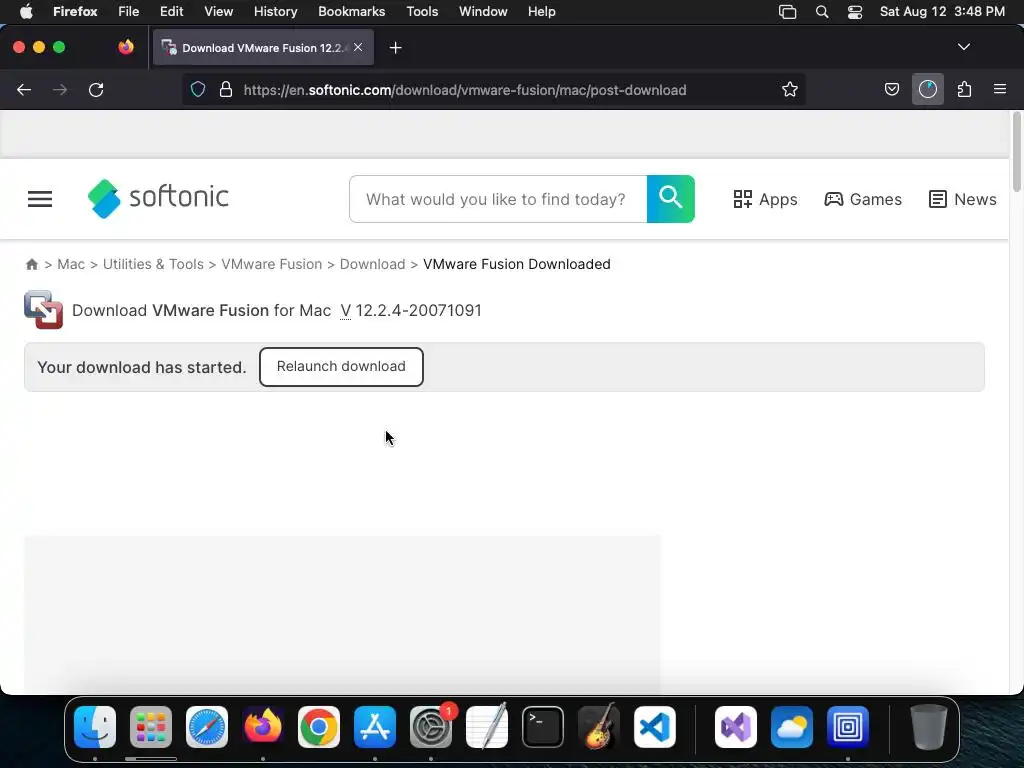Go to Utilities & Tools breadcrumb
Image resolution: width=1024 pixels, height=768 pixels.
[153, 264]
